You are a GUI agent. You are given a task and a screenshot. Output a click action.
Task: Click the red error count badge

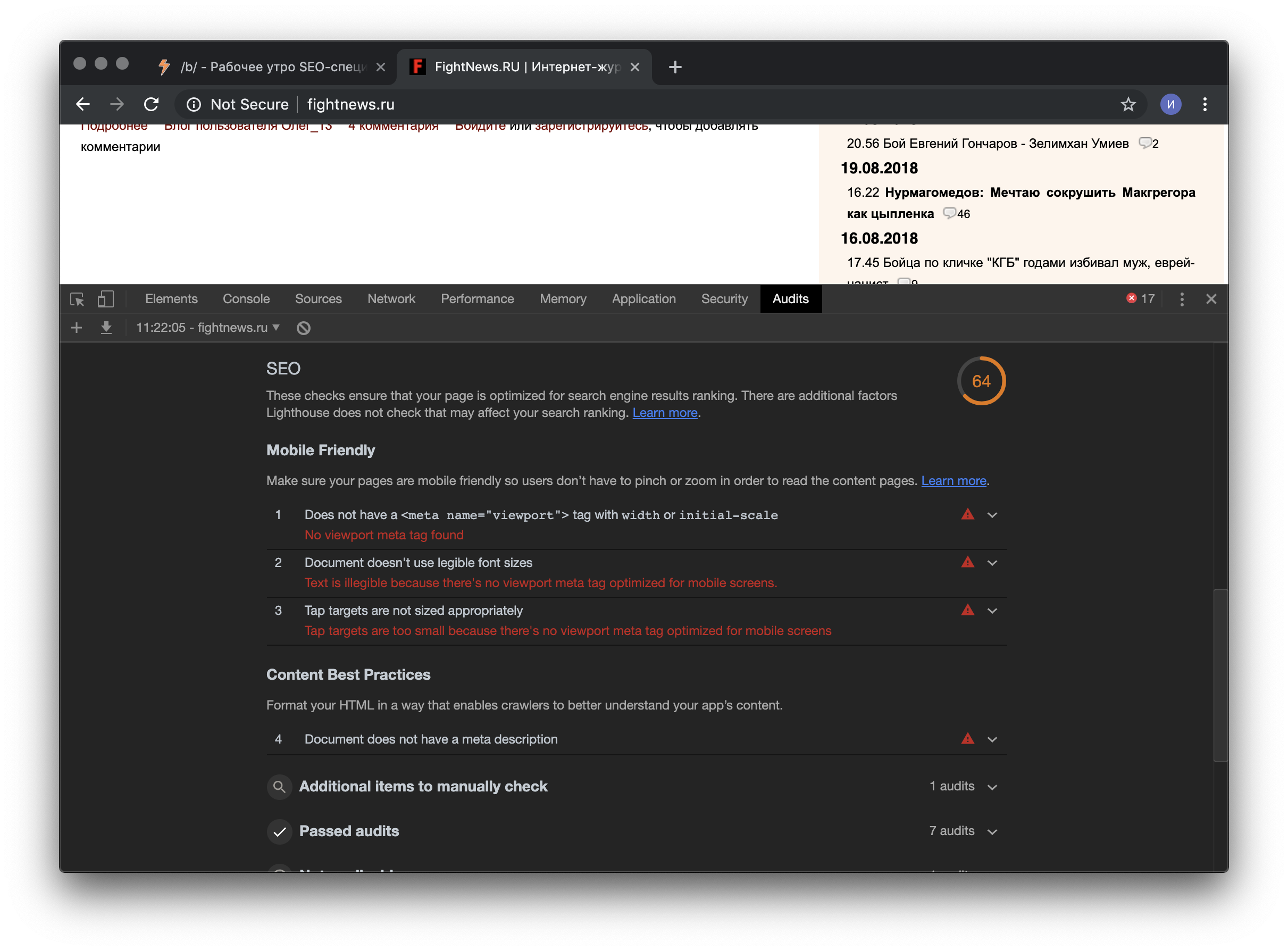tap(1140, 299)
